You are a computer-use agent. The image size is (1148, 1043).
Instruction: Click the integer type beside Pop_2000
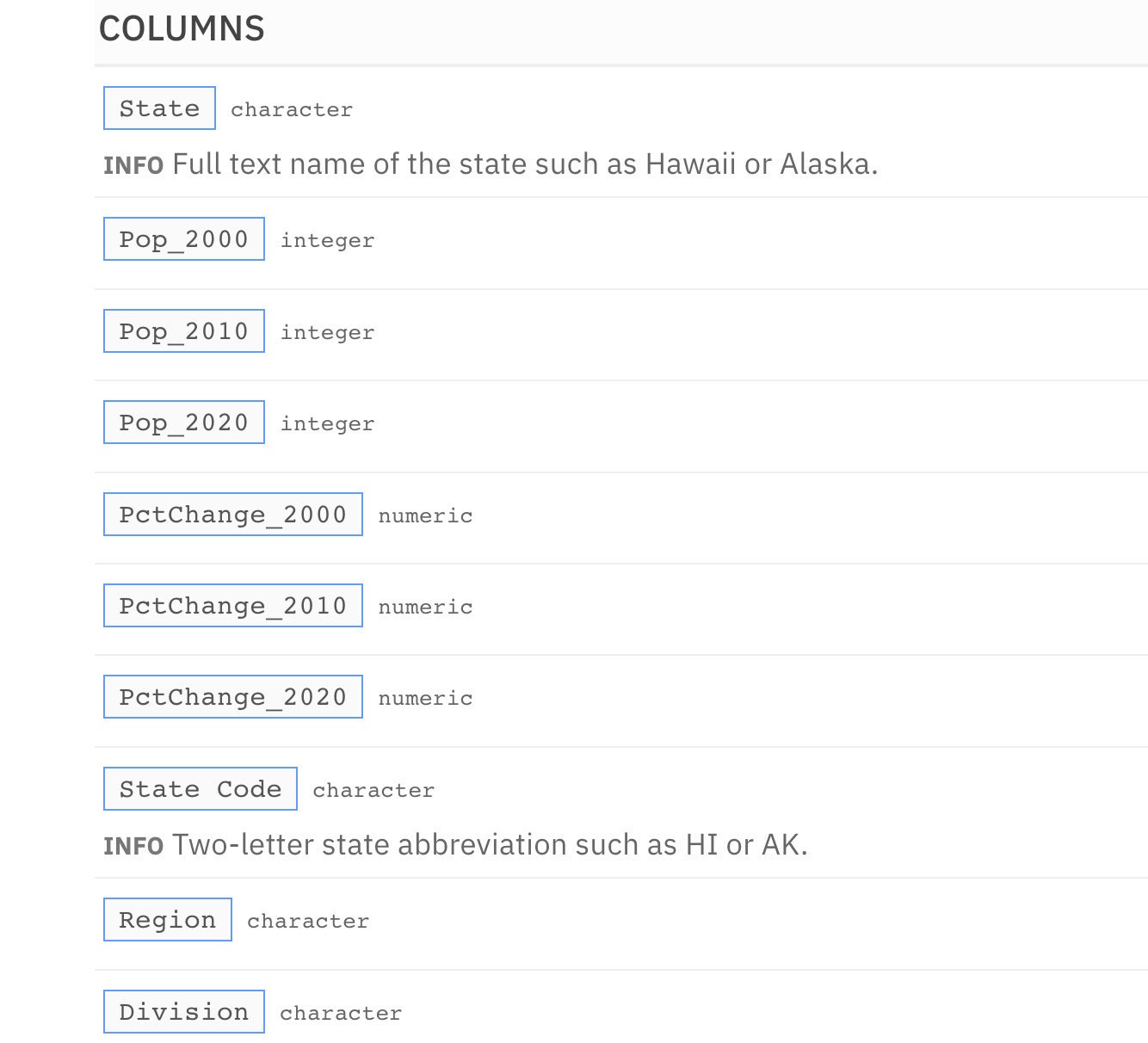pyautogui.click(x=328, y=241)
